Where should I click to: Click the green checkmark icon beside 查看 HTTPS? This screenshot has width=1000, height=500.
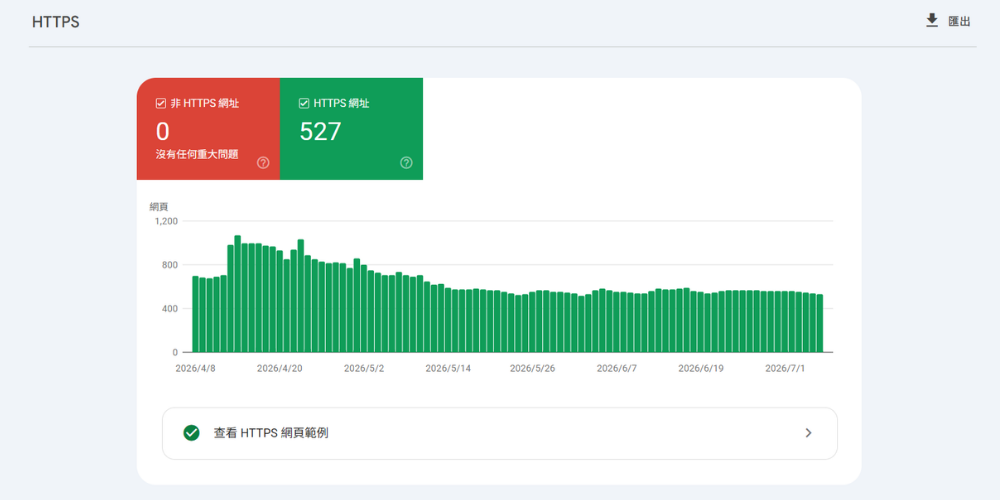point(191,433)
